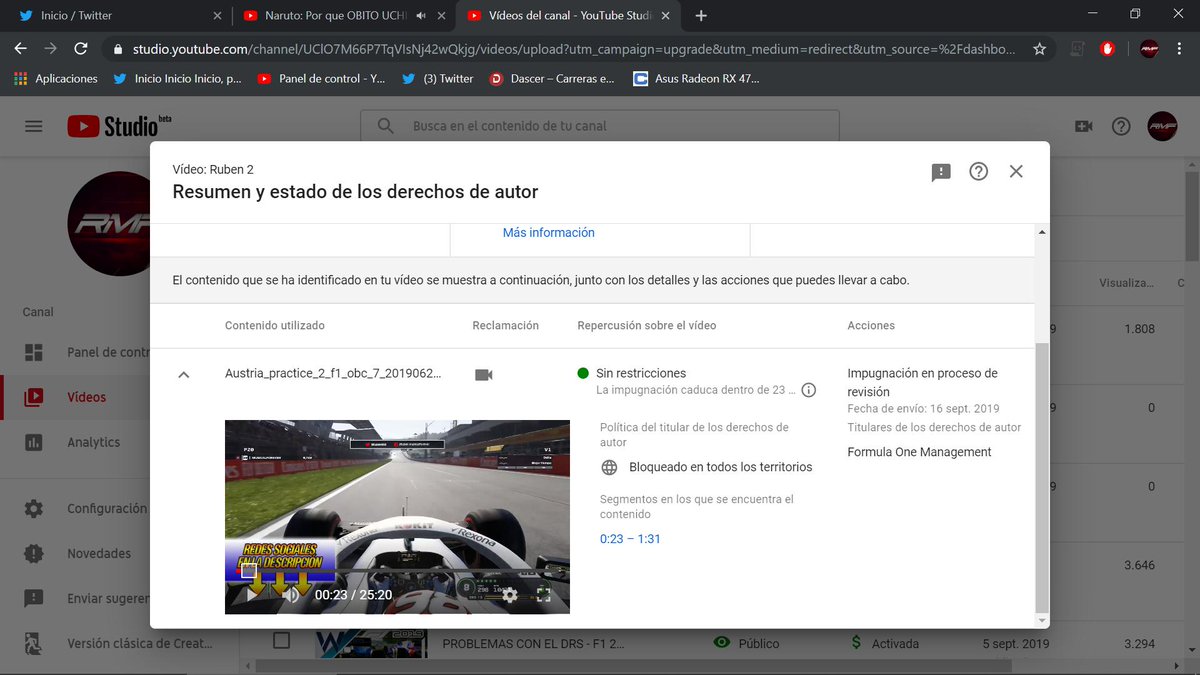Open Dascer – Carreras bookmark
The image size is (1200, 675).
(x=552, y=78)
